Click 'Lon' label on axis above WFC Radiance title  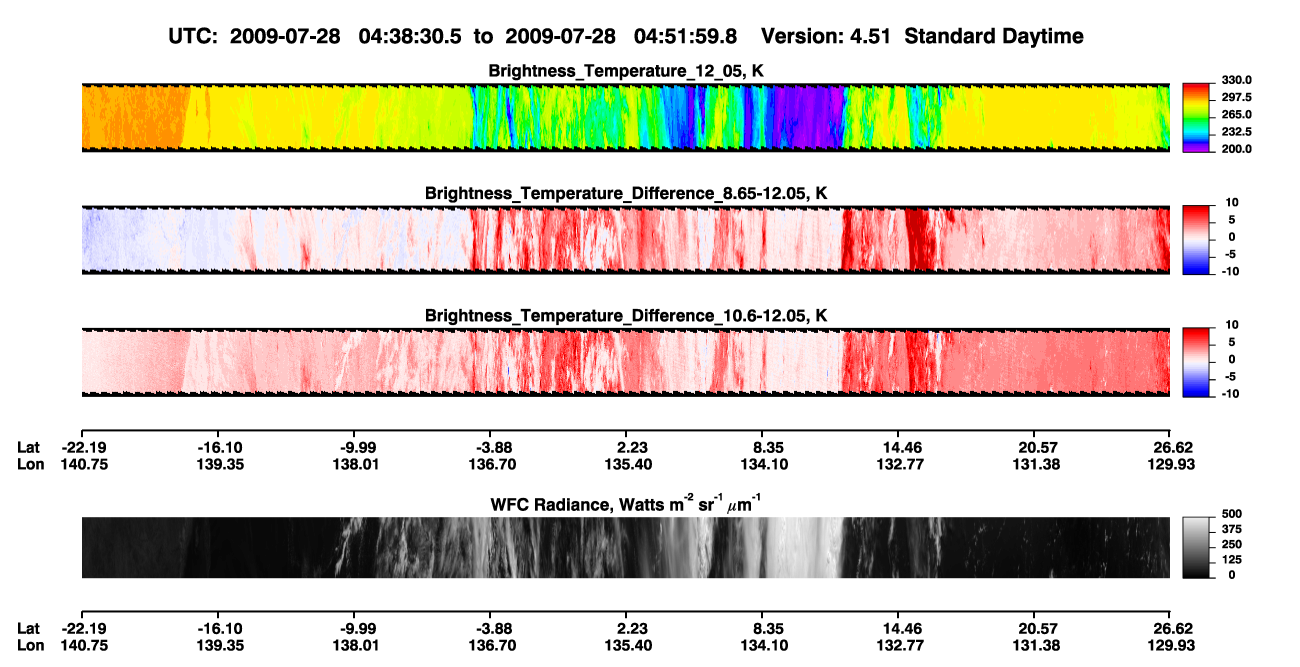point(31,464)
